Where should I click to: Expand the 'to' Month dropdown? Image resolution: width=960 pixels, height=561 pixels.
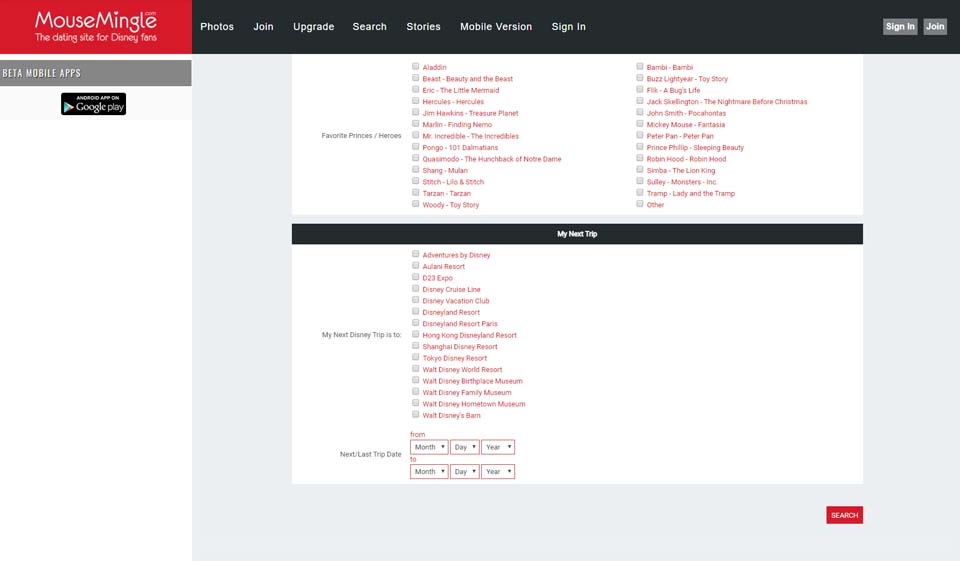pos(429,471)
